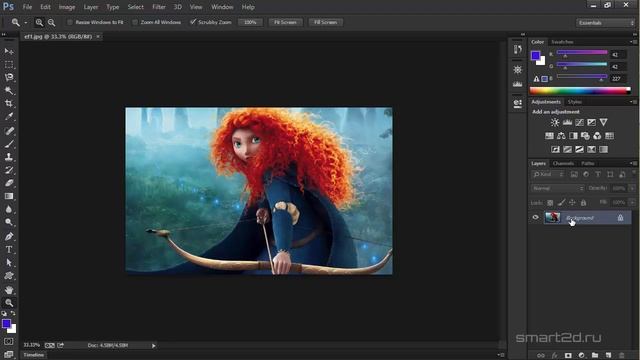The image size is (640, 360).
Task: Select the Horizontal Type tool
Action: (9, 249)
